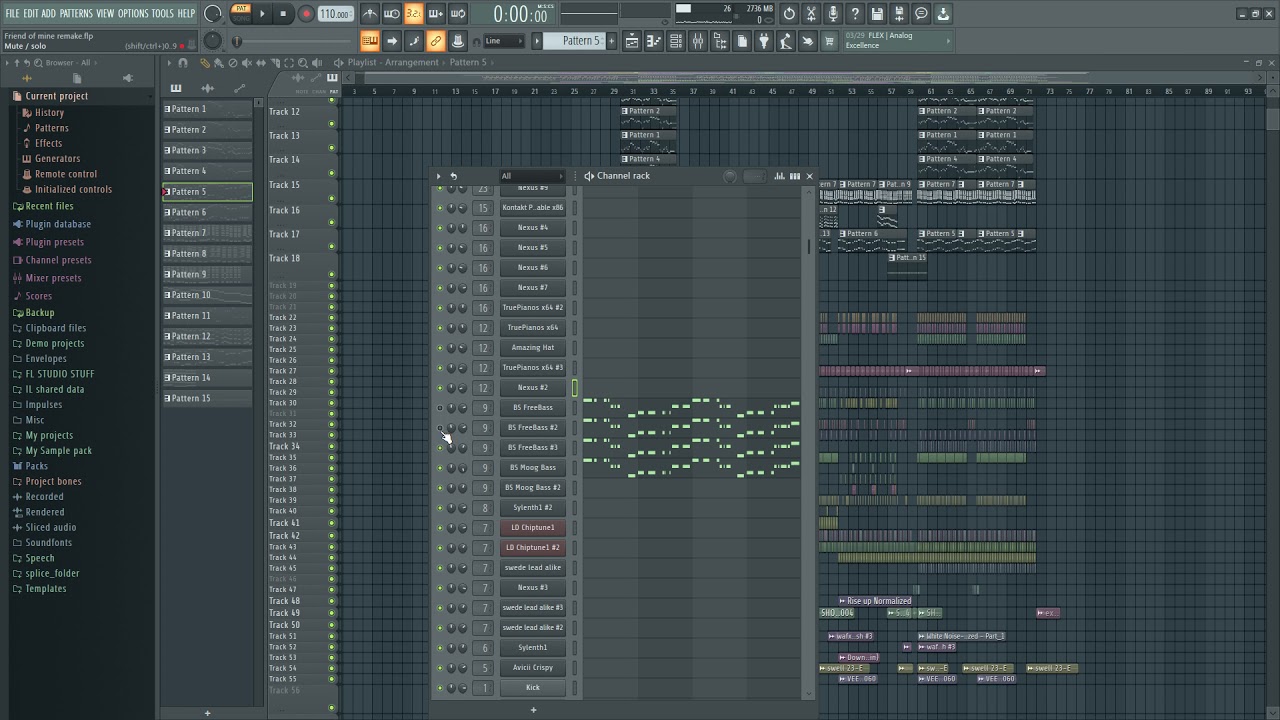Open the stamp tool icon
The width and height of the screenshot is (1280, 720).
pos(458,41)
